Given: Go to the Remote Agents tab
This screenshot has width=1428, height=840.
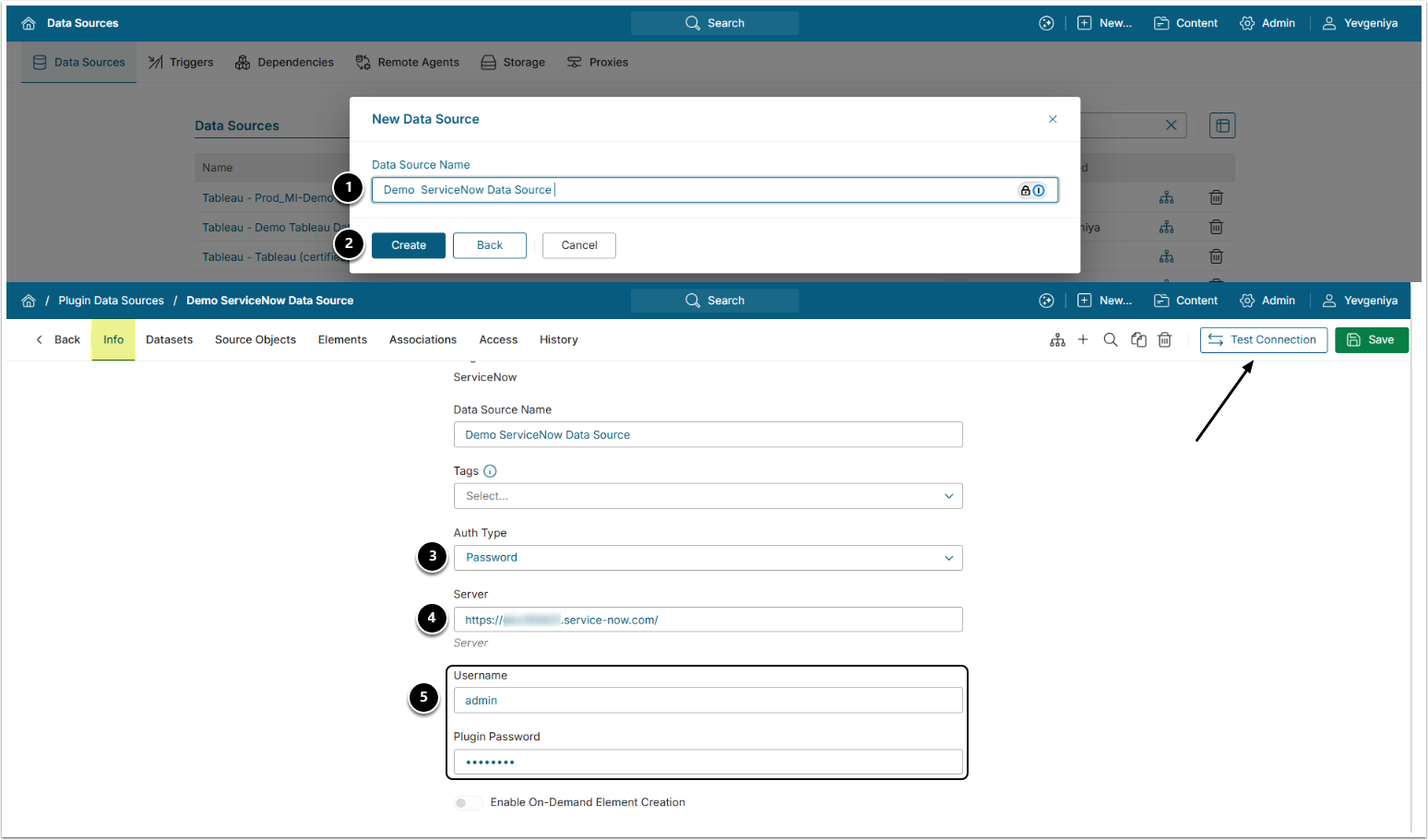Looking at the screenshot, I should (x=407, y=63).
